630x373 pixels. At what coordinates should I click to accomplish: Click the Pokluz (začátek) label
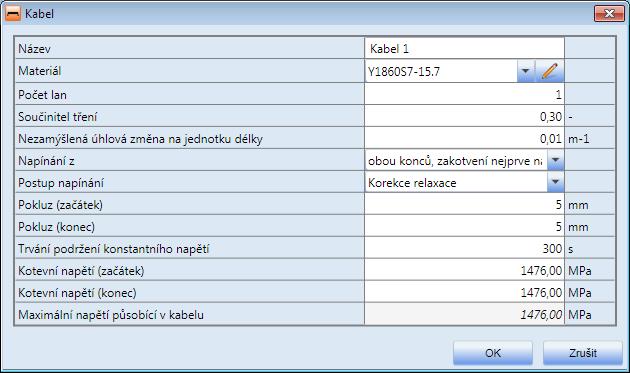pos(60,205)
